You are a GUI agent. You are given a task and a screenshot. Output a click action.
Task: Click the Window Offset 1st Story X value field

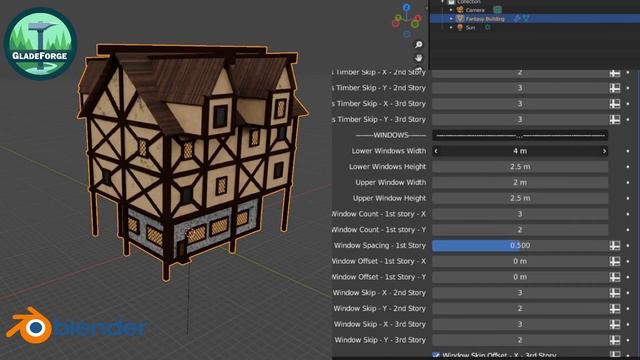520,261
